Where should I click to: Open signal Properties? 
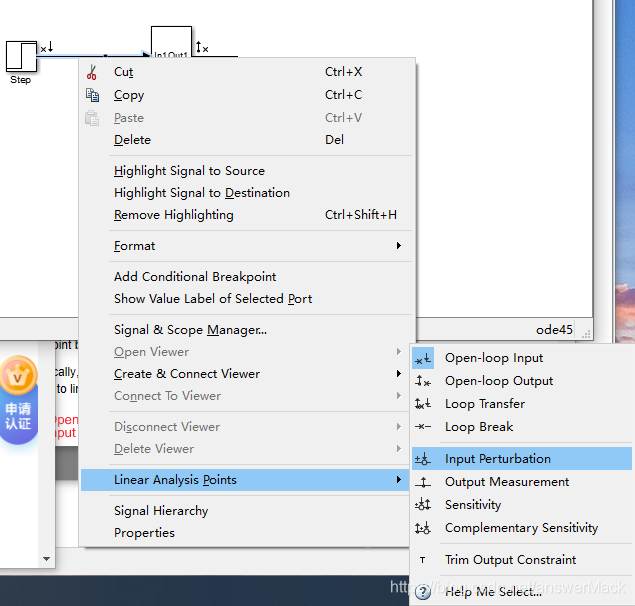pos(245,533)
